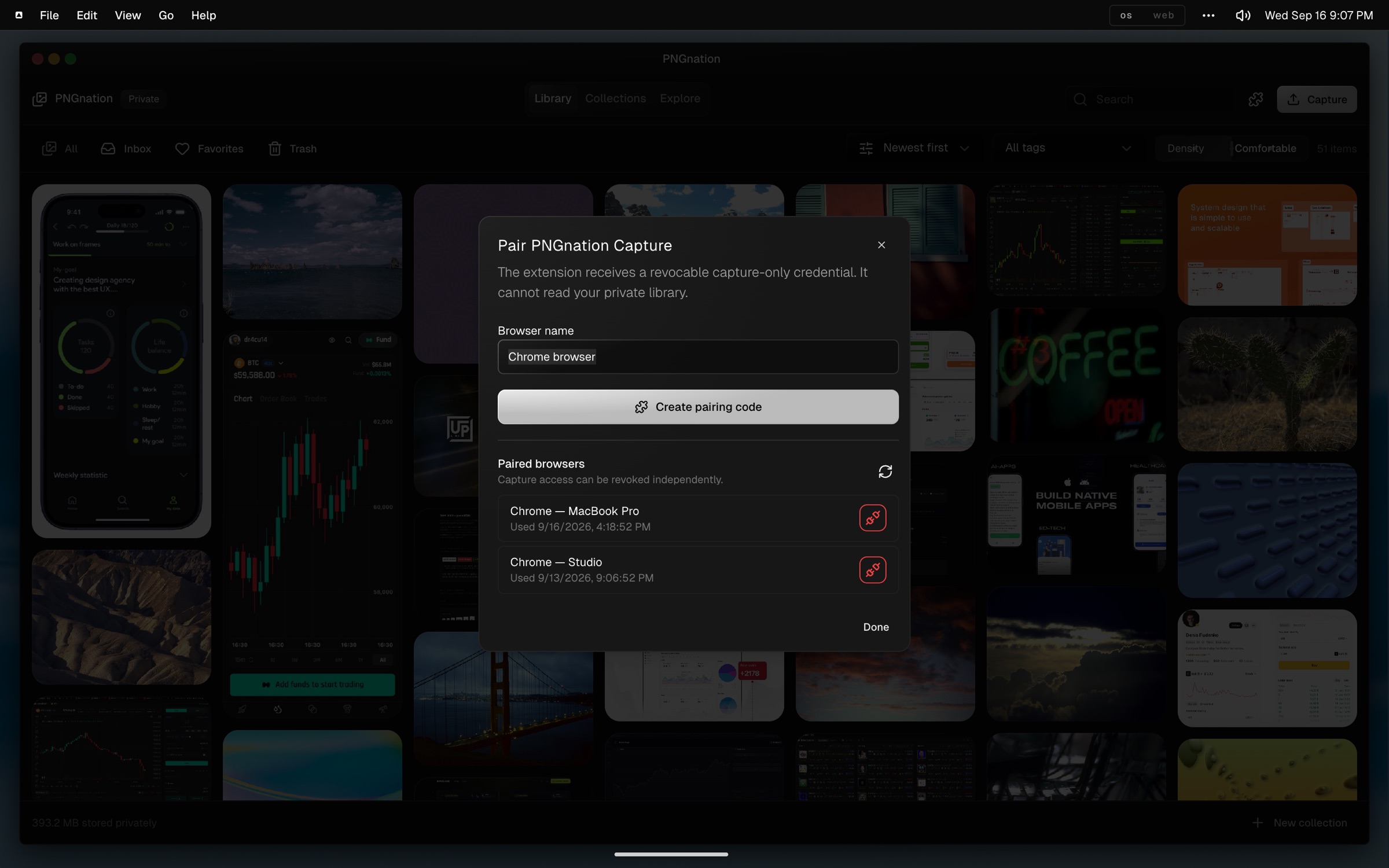
Task: Switch to os mode
Action: [1126, 15]
